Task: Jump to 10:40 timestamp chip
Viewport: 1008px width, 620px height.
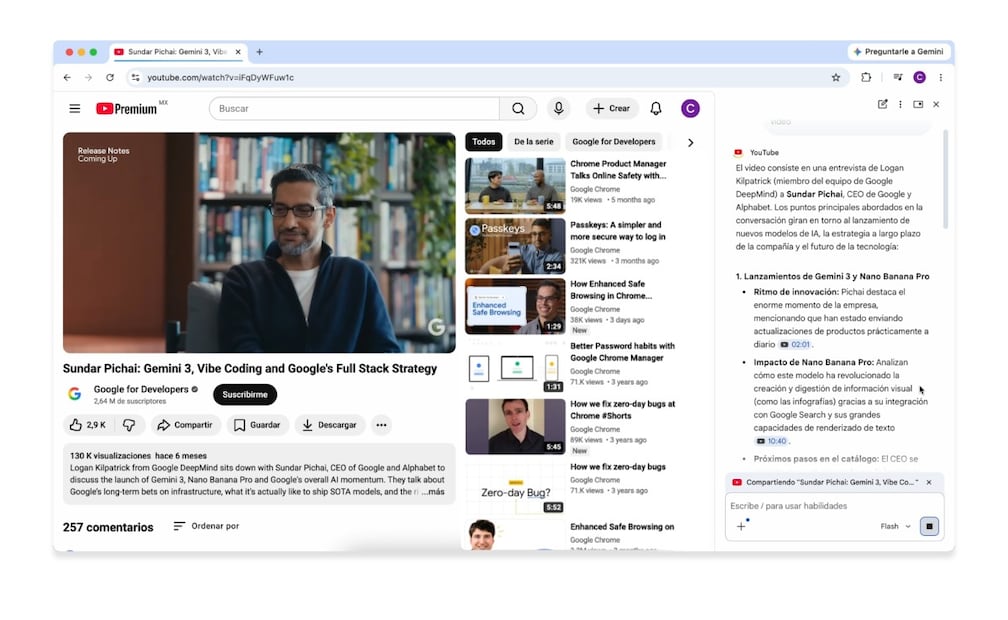Action: [x=771, y=441]
